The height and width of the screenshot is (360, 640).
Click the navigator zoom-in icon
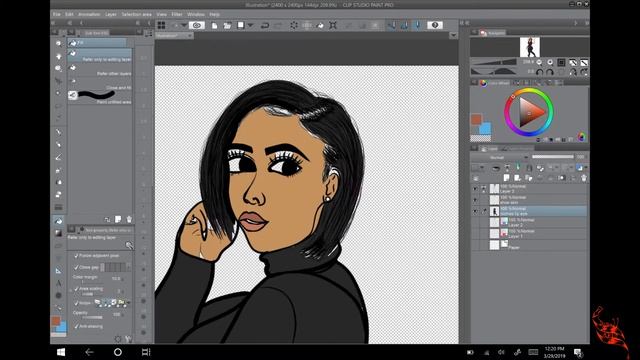[550, 62]
